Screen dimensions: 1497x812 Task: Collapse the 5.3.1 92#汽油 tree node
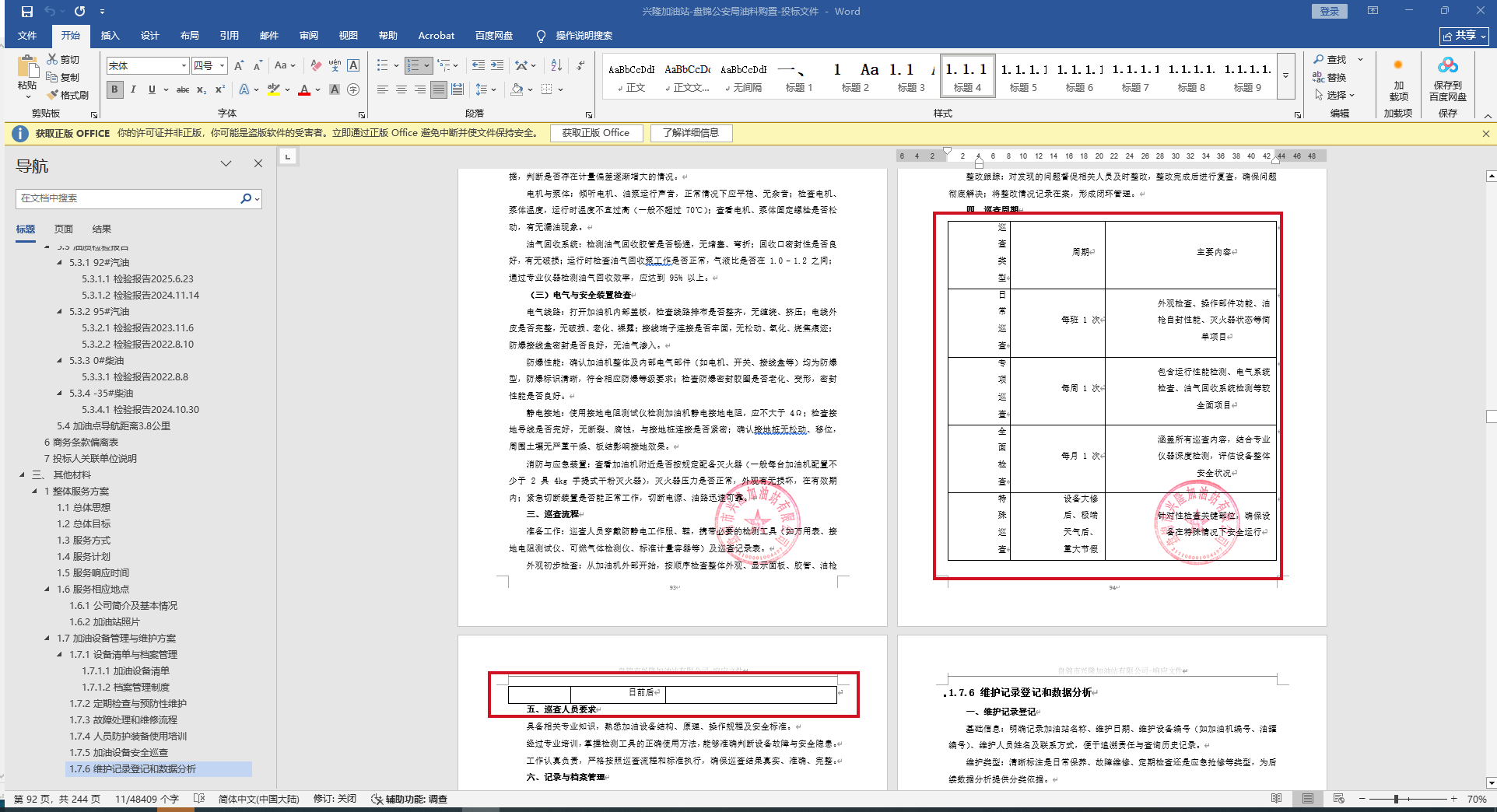(x=60, y=262)
